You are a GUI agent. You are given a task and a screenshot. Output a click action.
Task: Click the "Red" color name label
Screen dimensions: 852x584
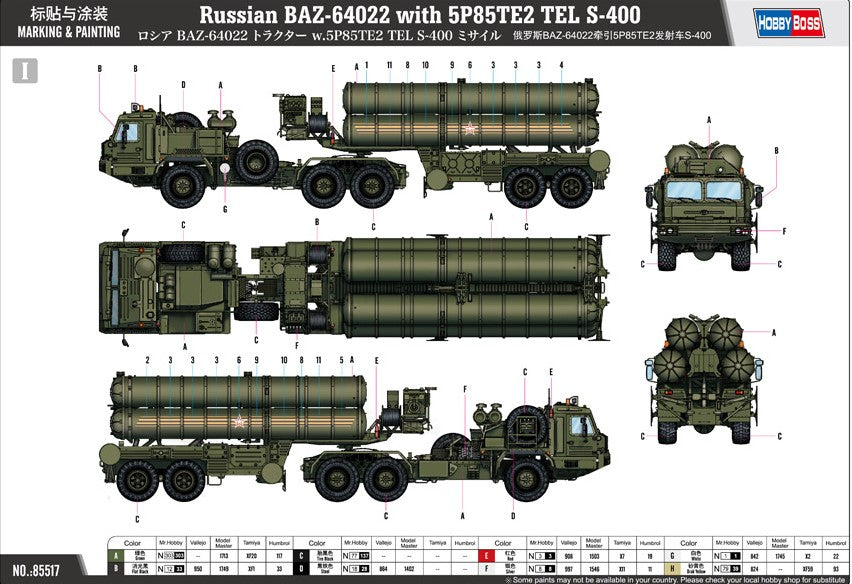coord(510,558)
